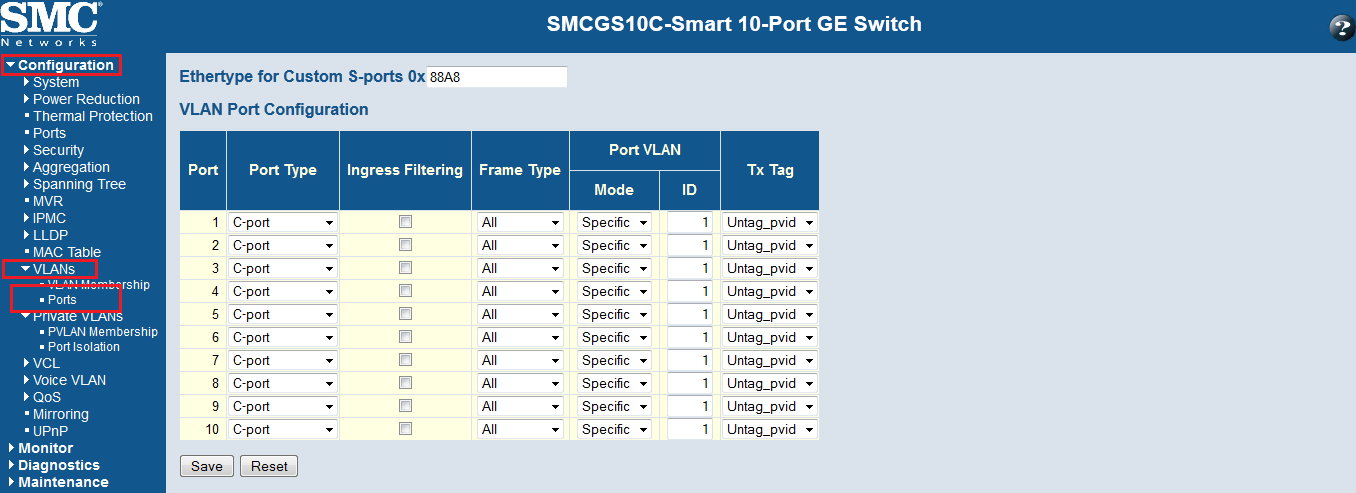Click the Custom S-ports Ethertype field
Screen dimensions: 1356x493
click(496, 77)
